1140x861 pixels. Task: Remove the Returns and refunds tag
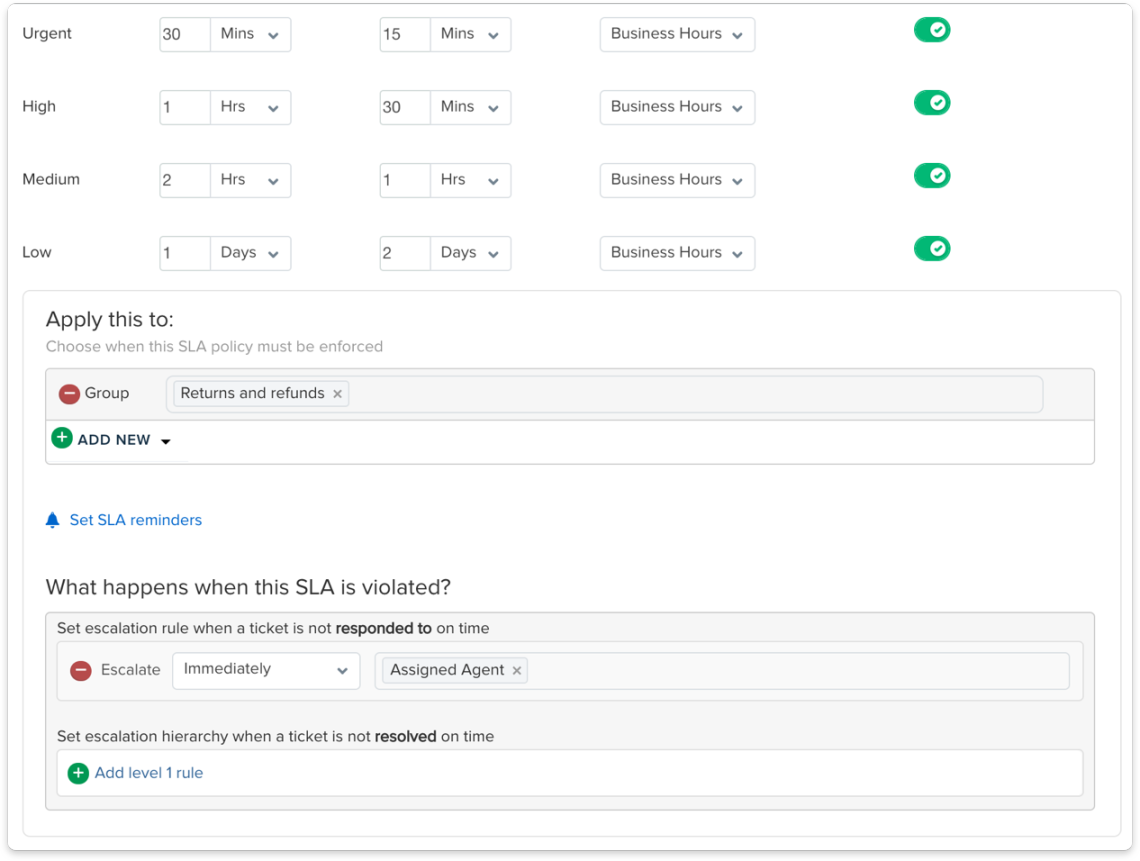click(x=338, y=393)
